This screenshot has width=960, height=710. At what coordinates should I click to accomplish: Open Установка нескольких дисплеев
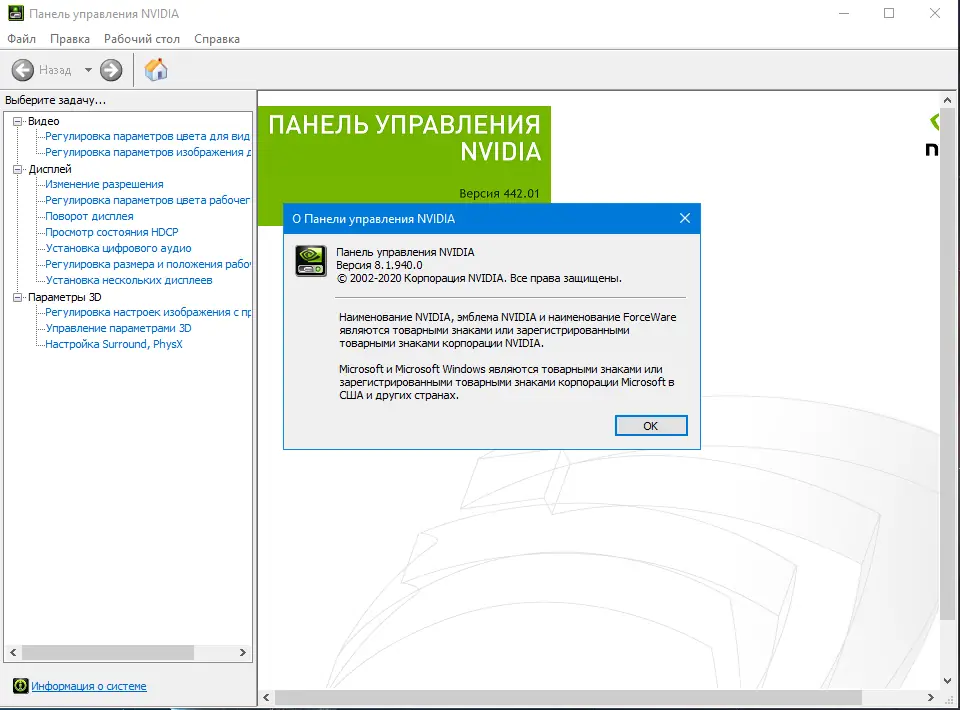[x=129, y=280]
